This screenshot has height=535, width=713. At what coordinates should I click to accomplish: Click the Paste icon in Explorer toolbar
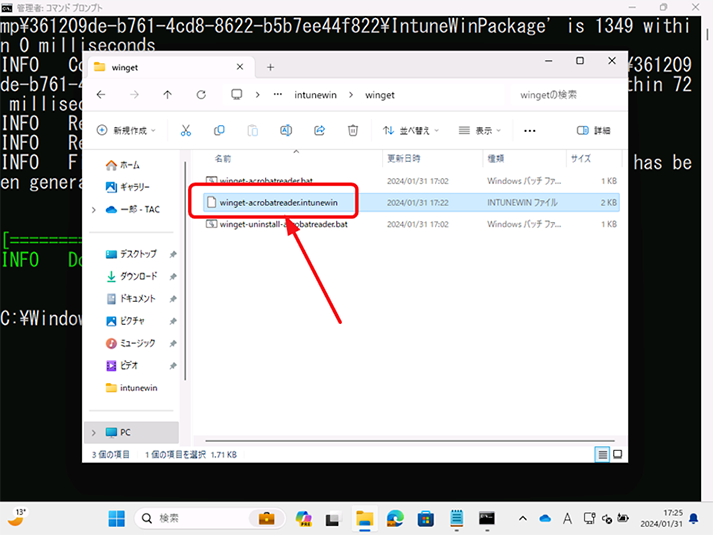pyautogui.click(x=252, y=131)
